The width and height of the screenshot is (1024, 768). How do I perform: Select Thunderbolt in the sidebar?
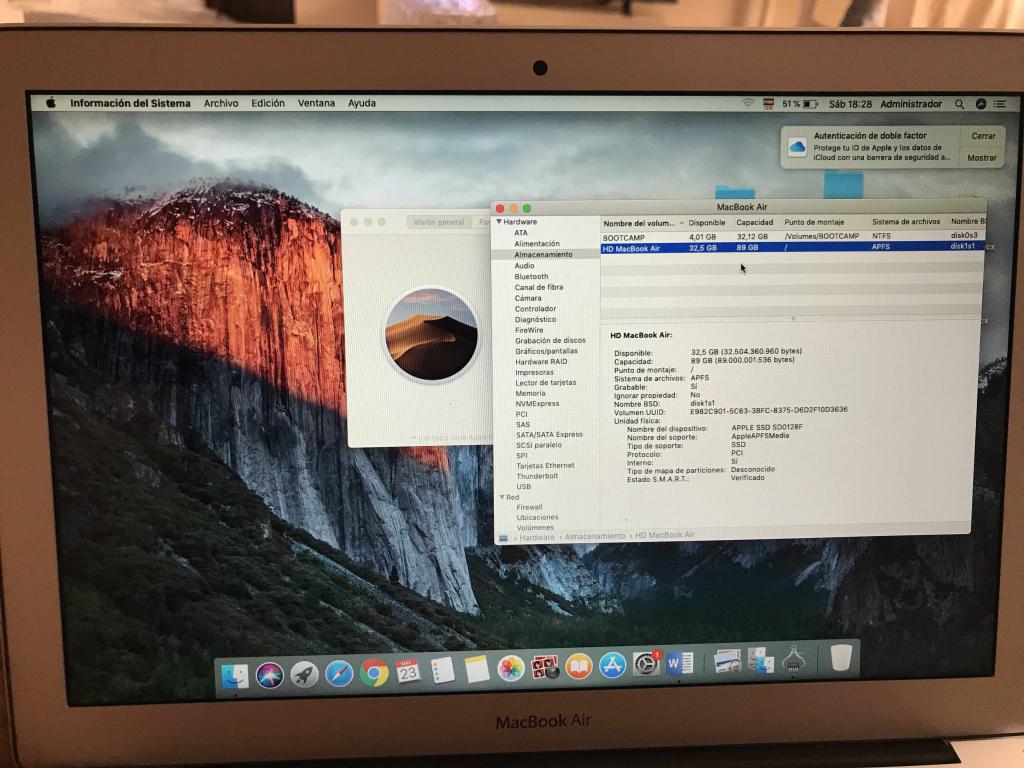pyautogui.click(x=537, y=476)
